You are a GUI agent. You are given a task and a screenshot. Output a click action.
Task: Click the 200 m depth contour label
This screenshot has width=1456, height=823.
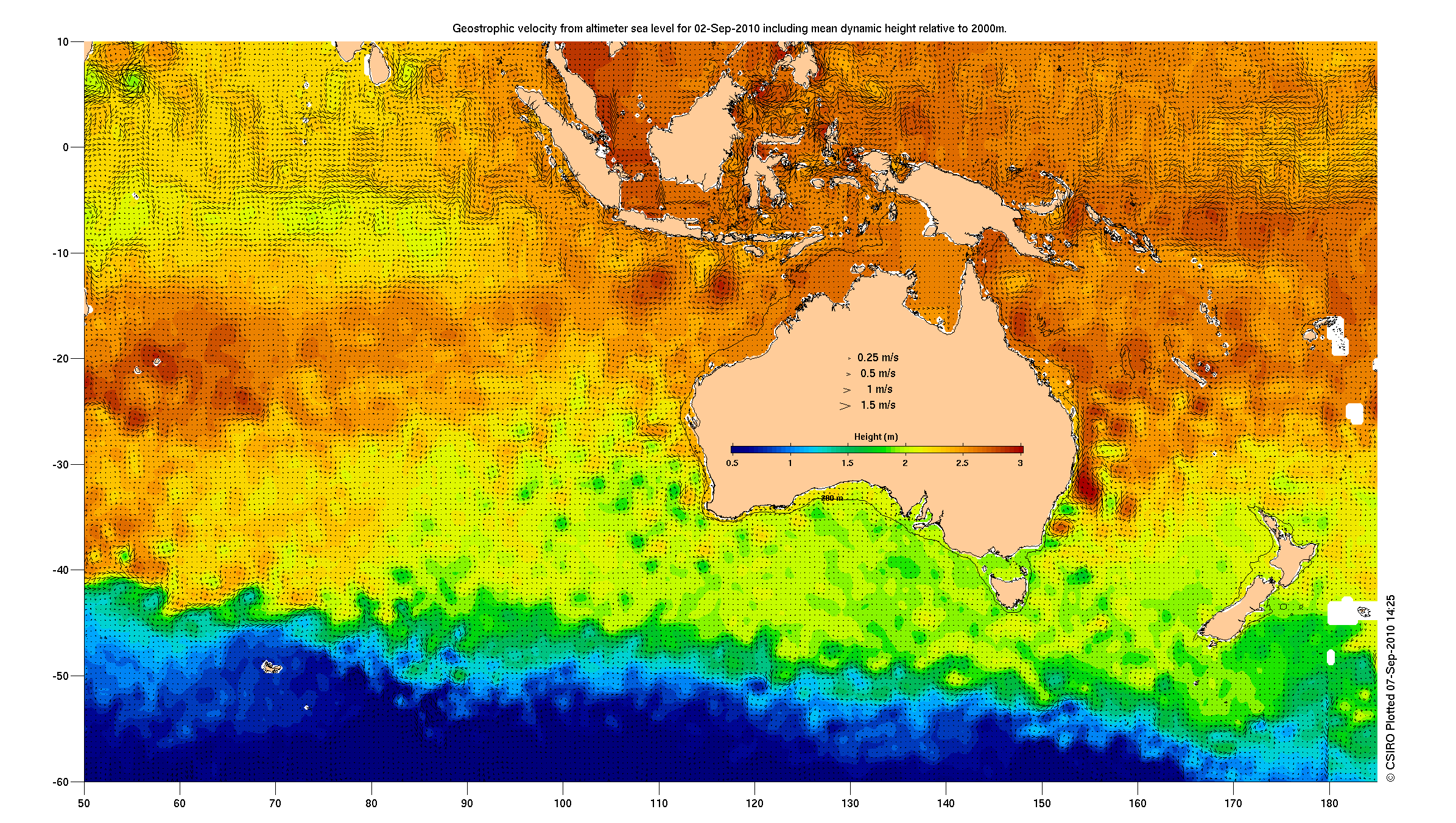tap(832, 498)
